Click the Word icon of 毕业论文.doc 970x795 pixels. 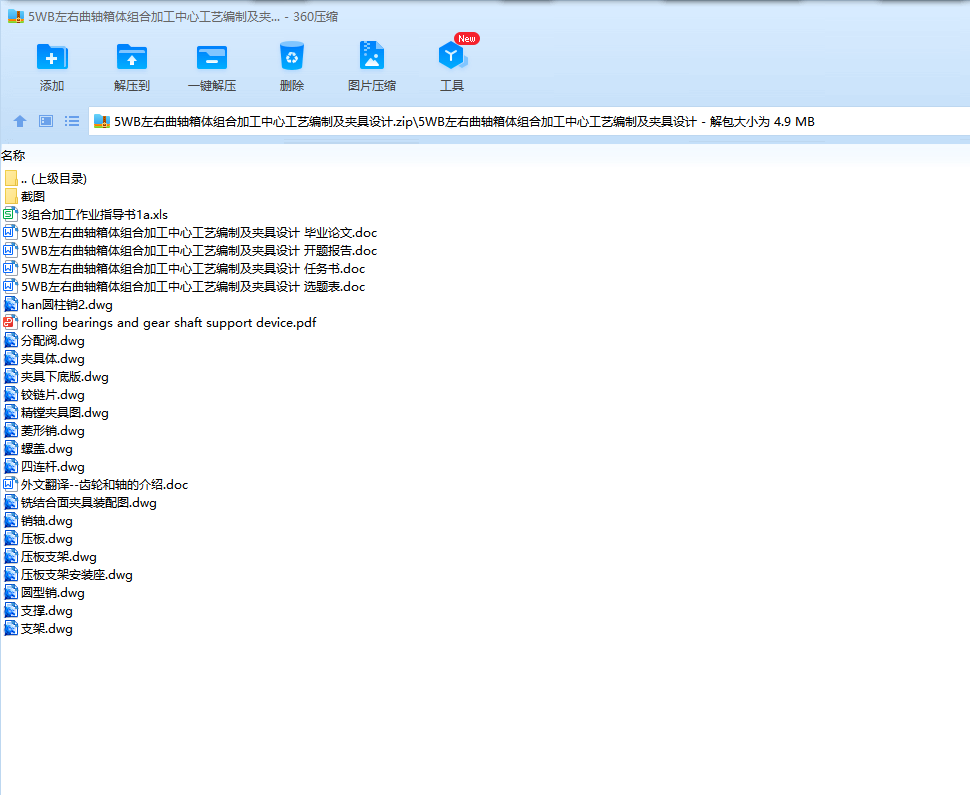[x=11, y=233]
